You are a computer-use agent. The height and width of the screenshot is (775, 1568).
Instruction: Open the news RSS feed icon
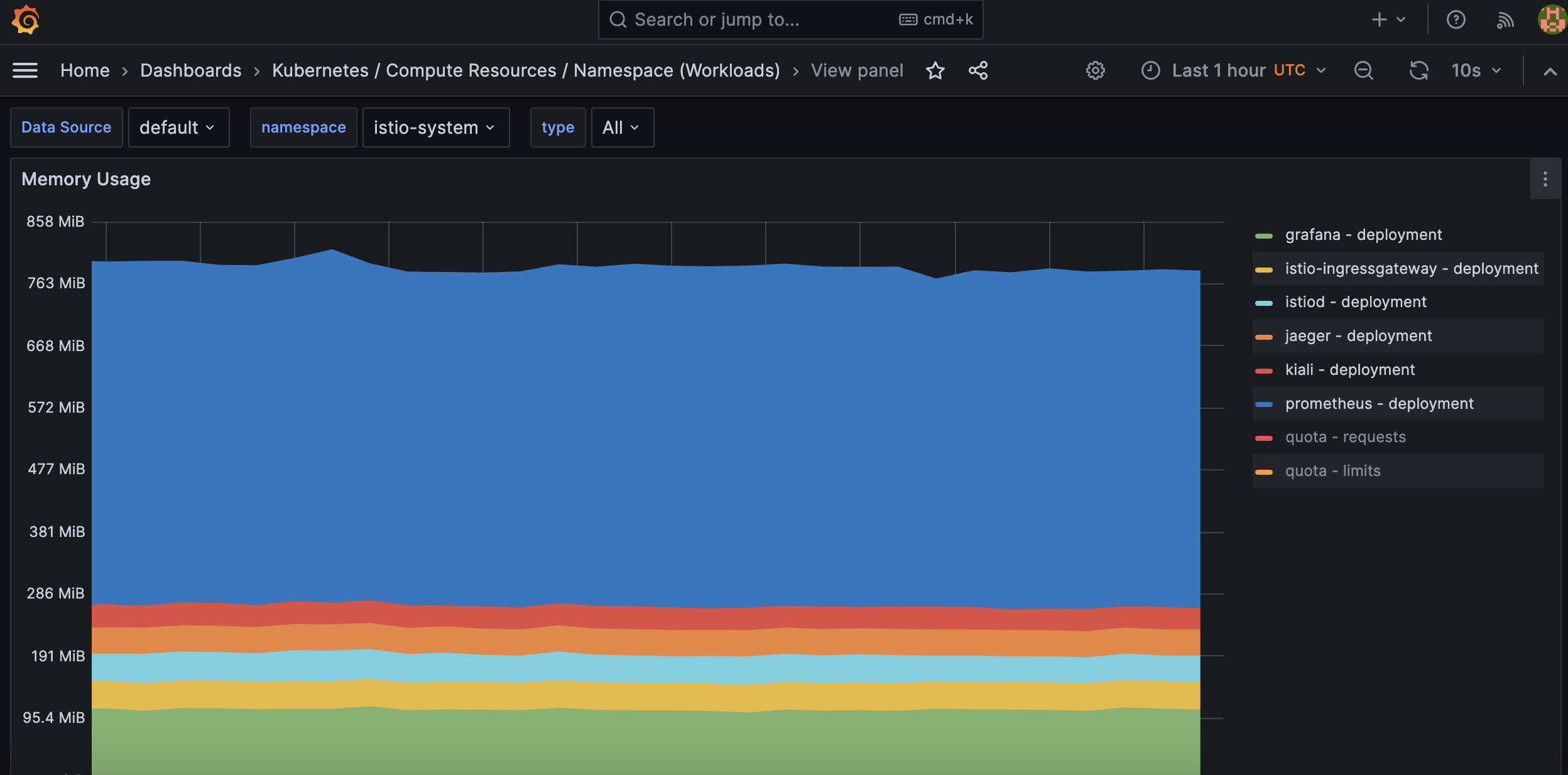[1505, 19]
